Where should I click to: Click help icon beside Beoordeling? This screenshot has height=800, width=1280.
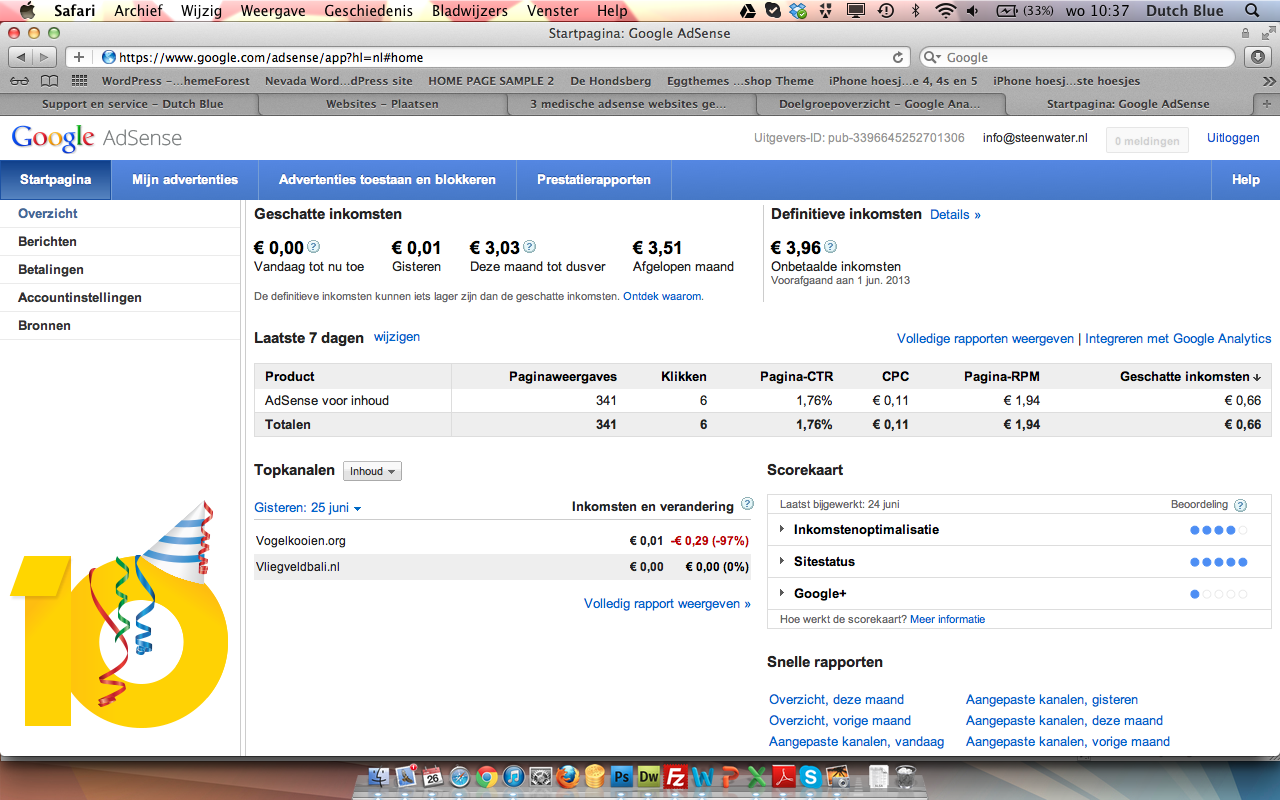[1241, 506]
